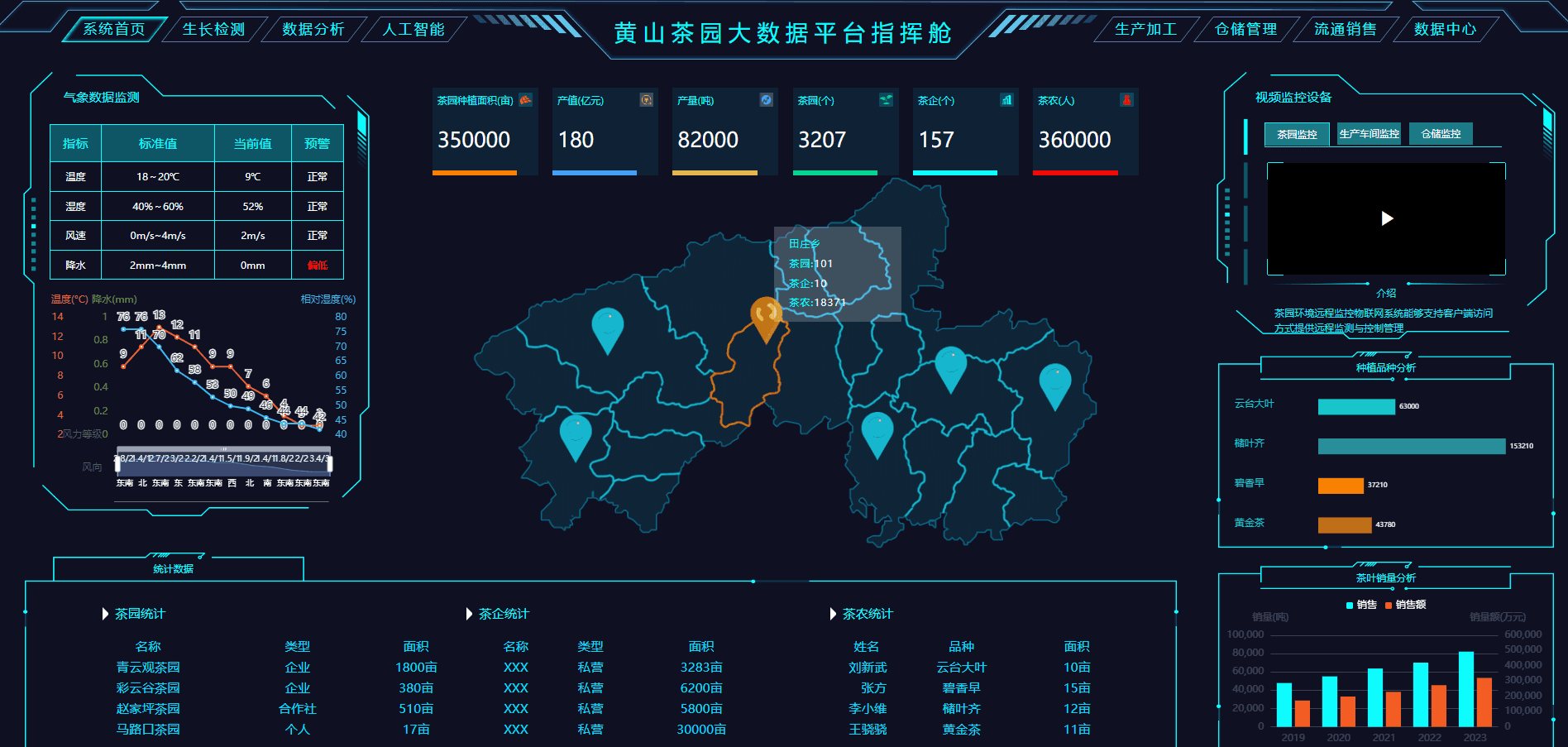Click farmer name 刘新武
Viewport: 1568px width, 747px height.
point(868,668)
